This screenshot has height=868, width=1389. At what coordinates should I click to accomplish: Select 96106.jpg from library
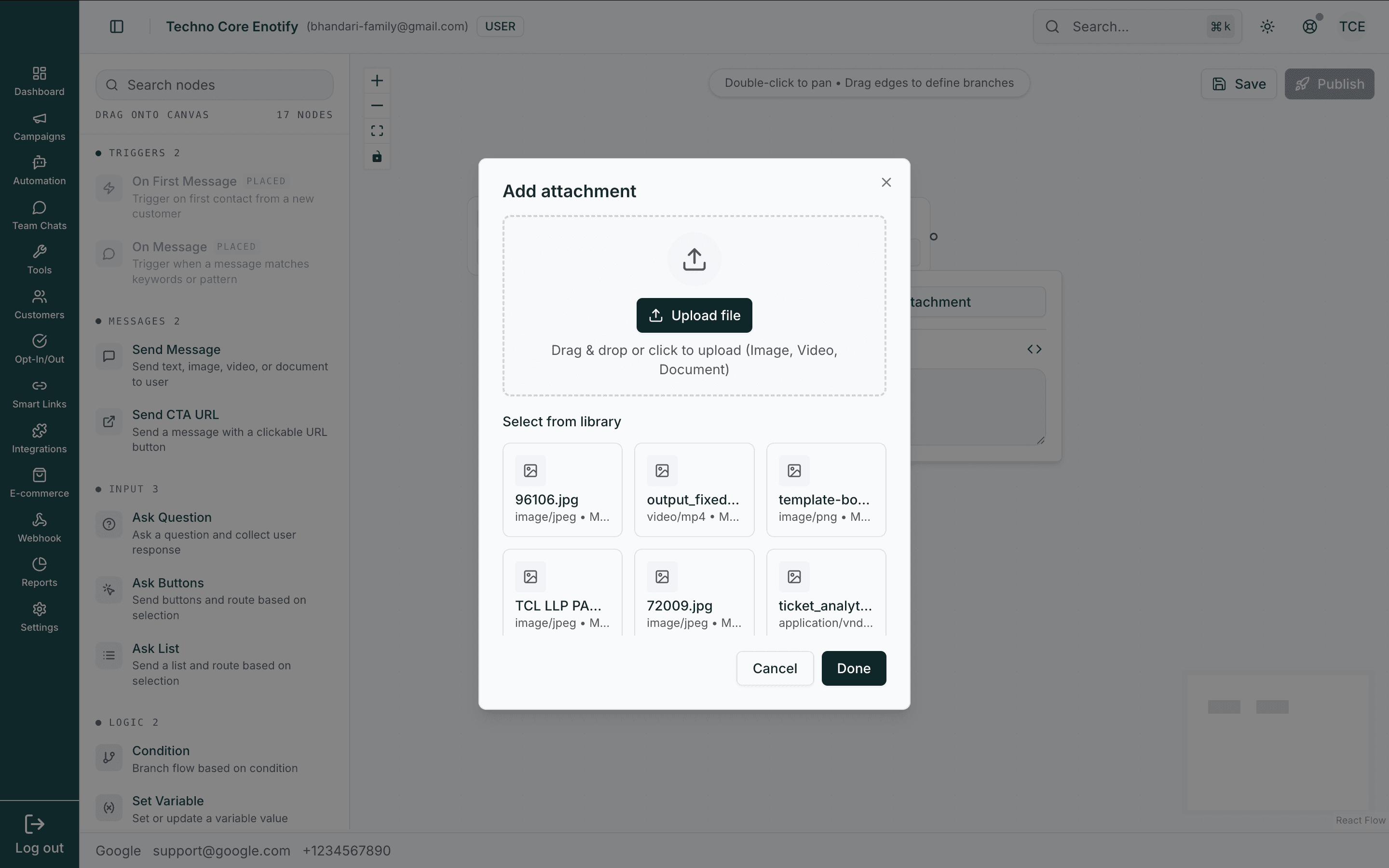562,489
